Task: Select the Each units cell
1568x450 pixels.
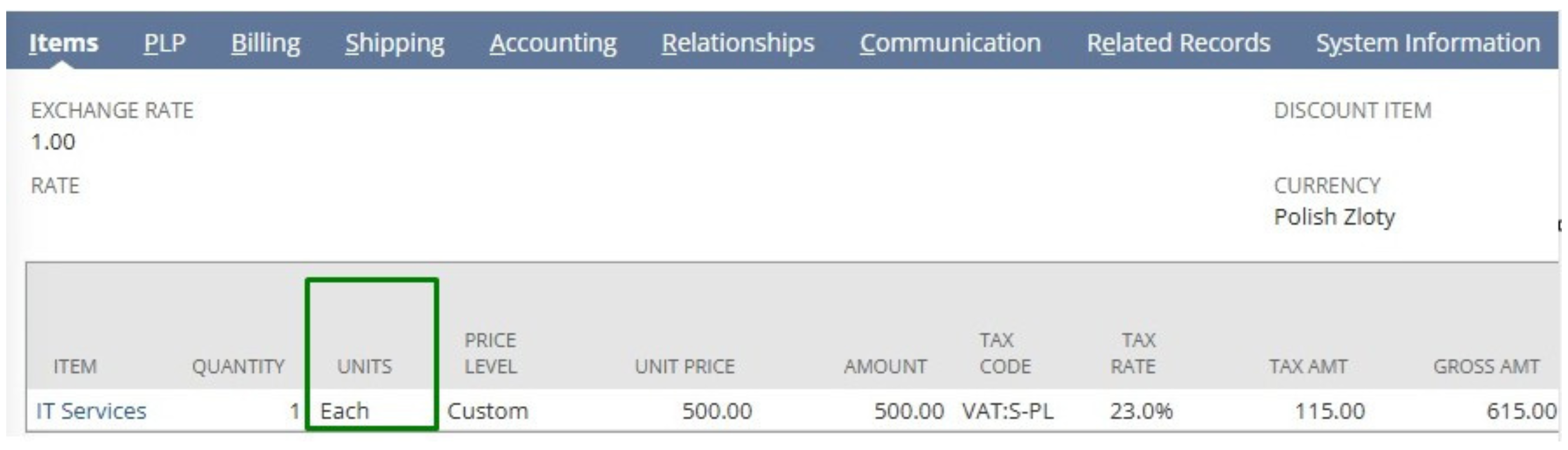Action: tap(345, 411)
